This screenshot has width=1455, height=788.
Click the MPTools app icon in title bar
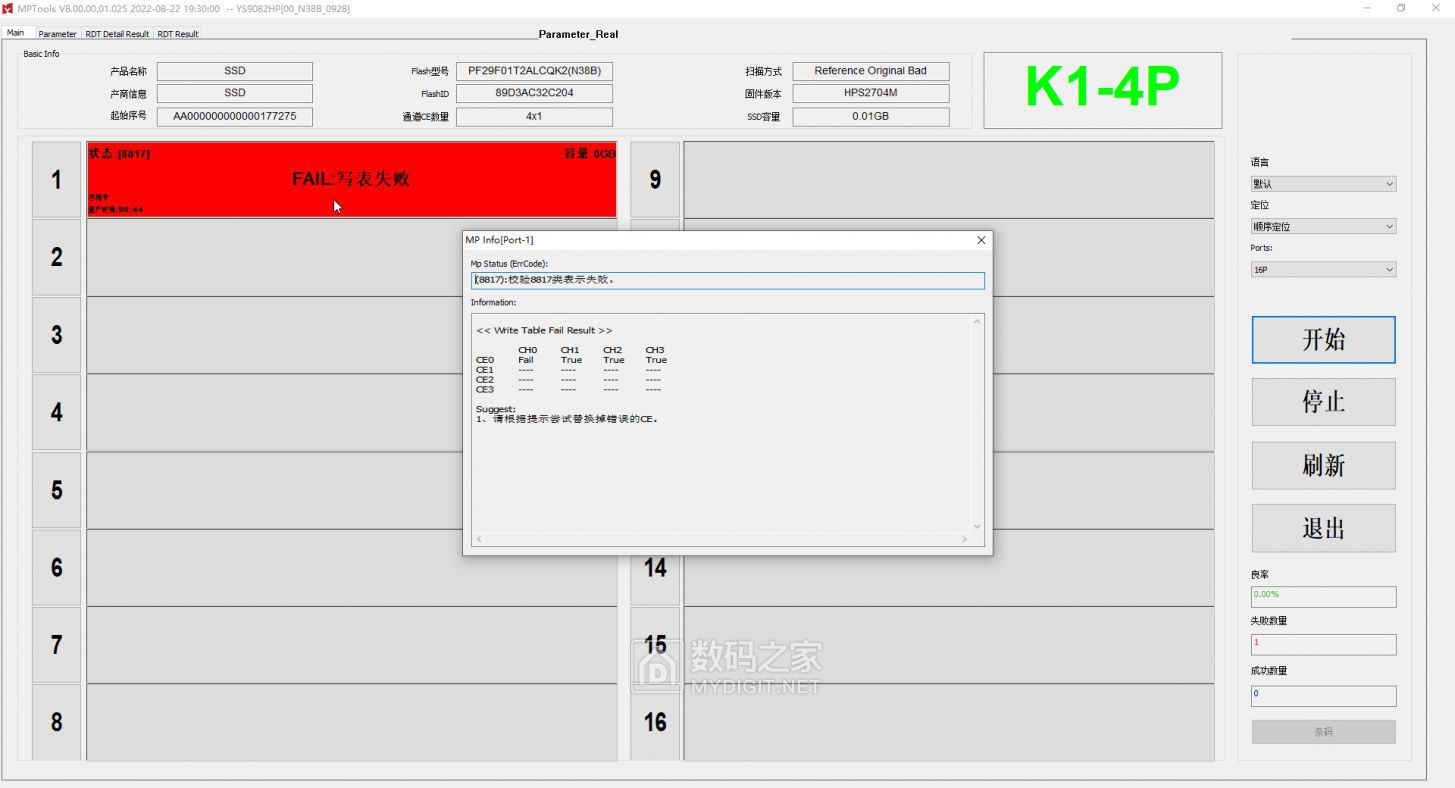tap(9, 9)
